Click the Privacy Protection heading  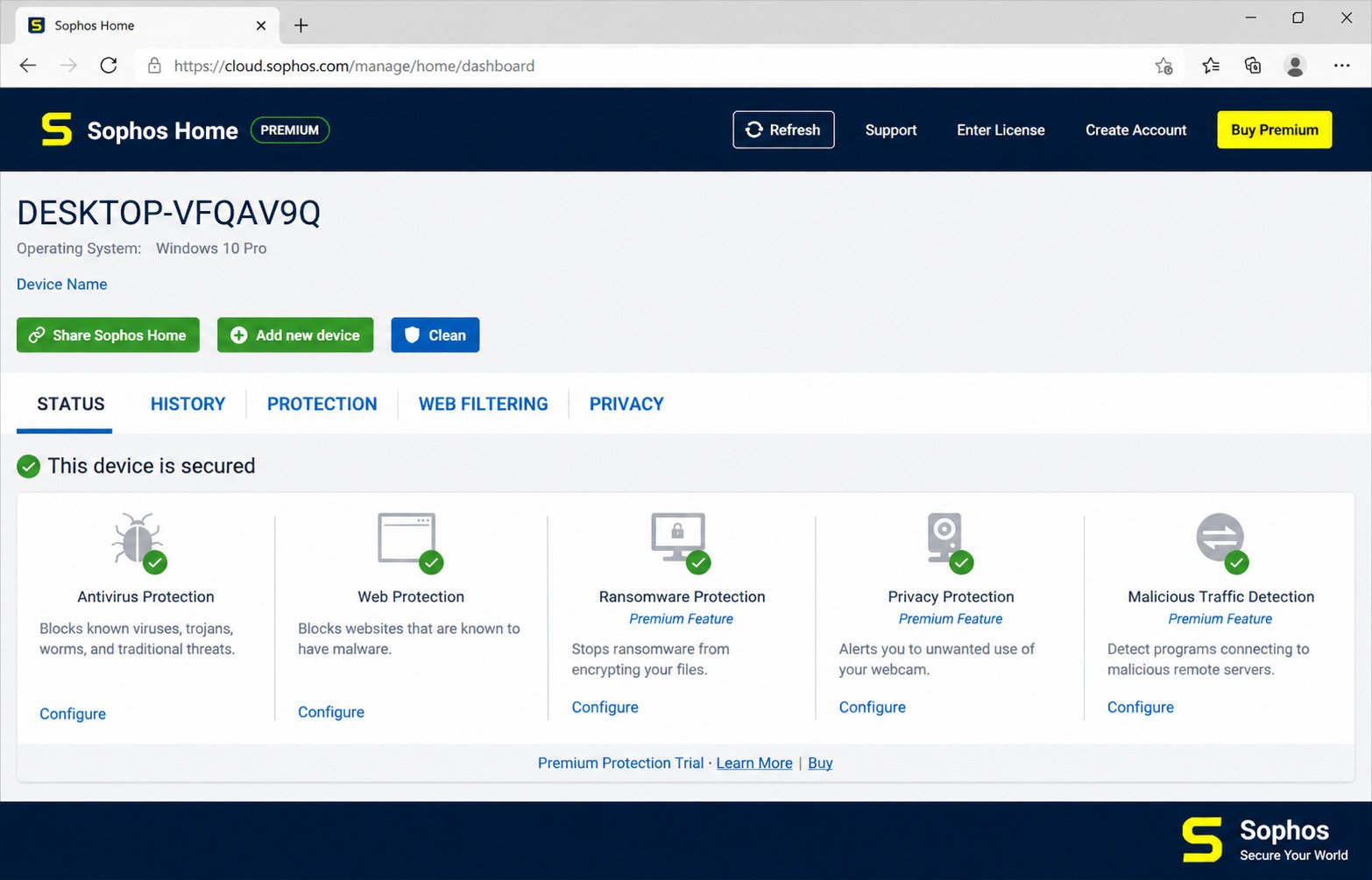951,596
